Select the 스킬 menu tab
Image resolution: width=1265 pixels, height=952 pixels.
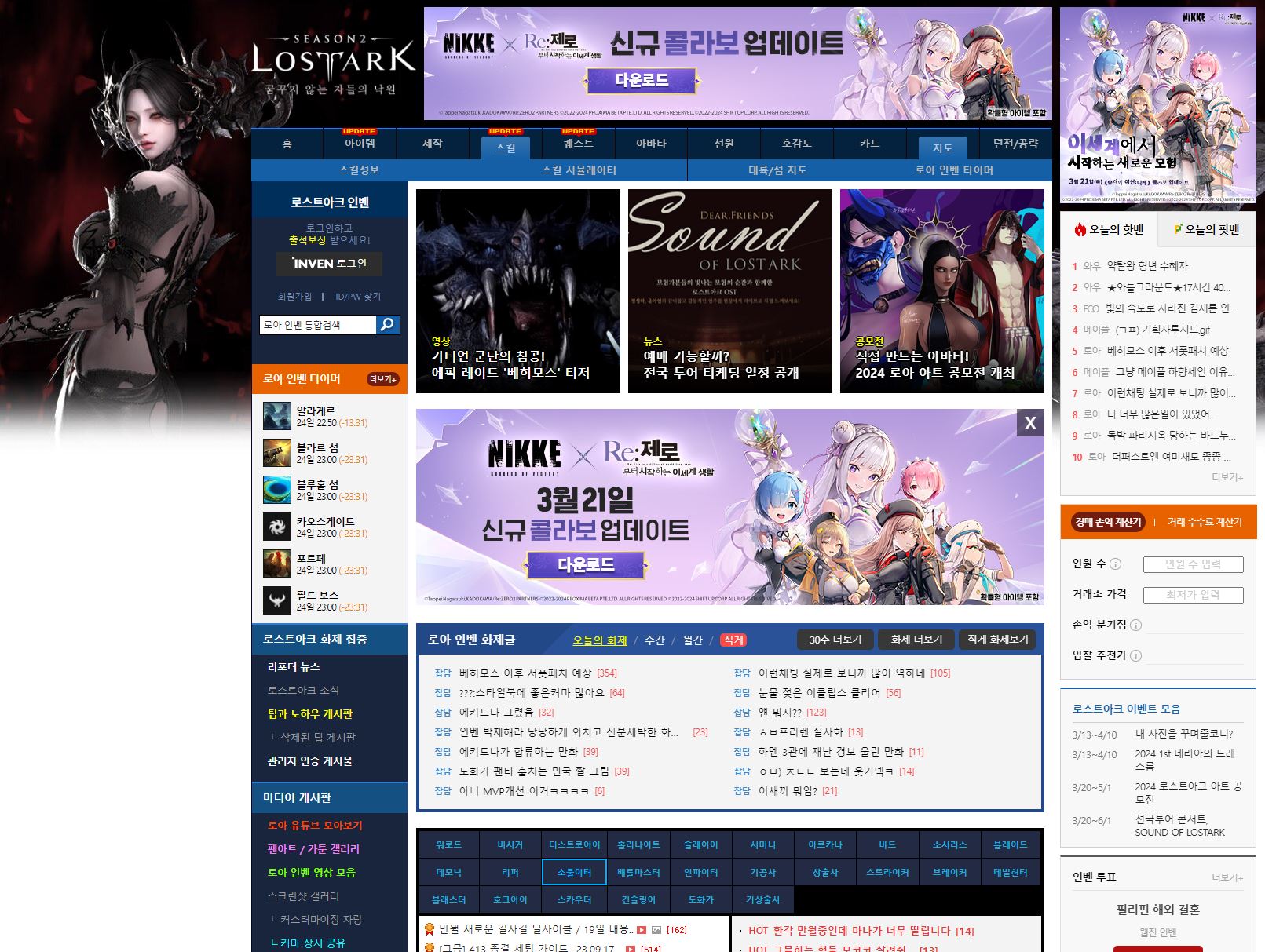(505, 147)
